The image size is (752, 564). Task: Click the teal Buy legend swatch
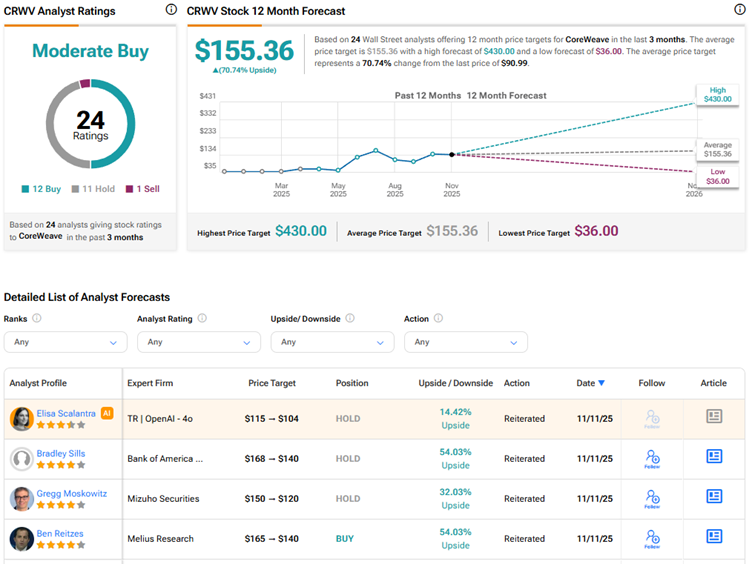pyautogui.click(x=25, y=188)
